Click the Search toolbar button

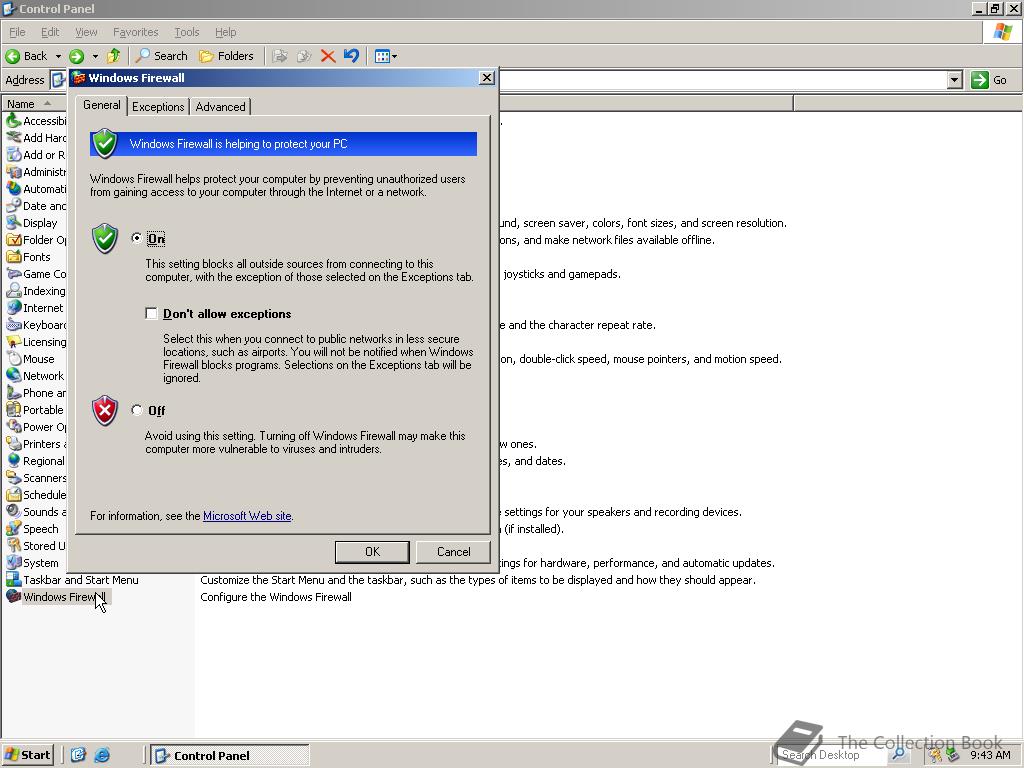161,56
